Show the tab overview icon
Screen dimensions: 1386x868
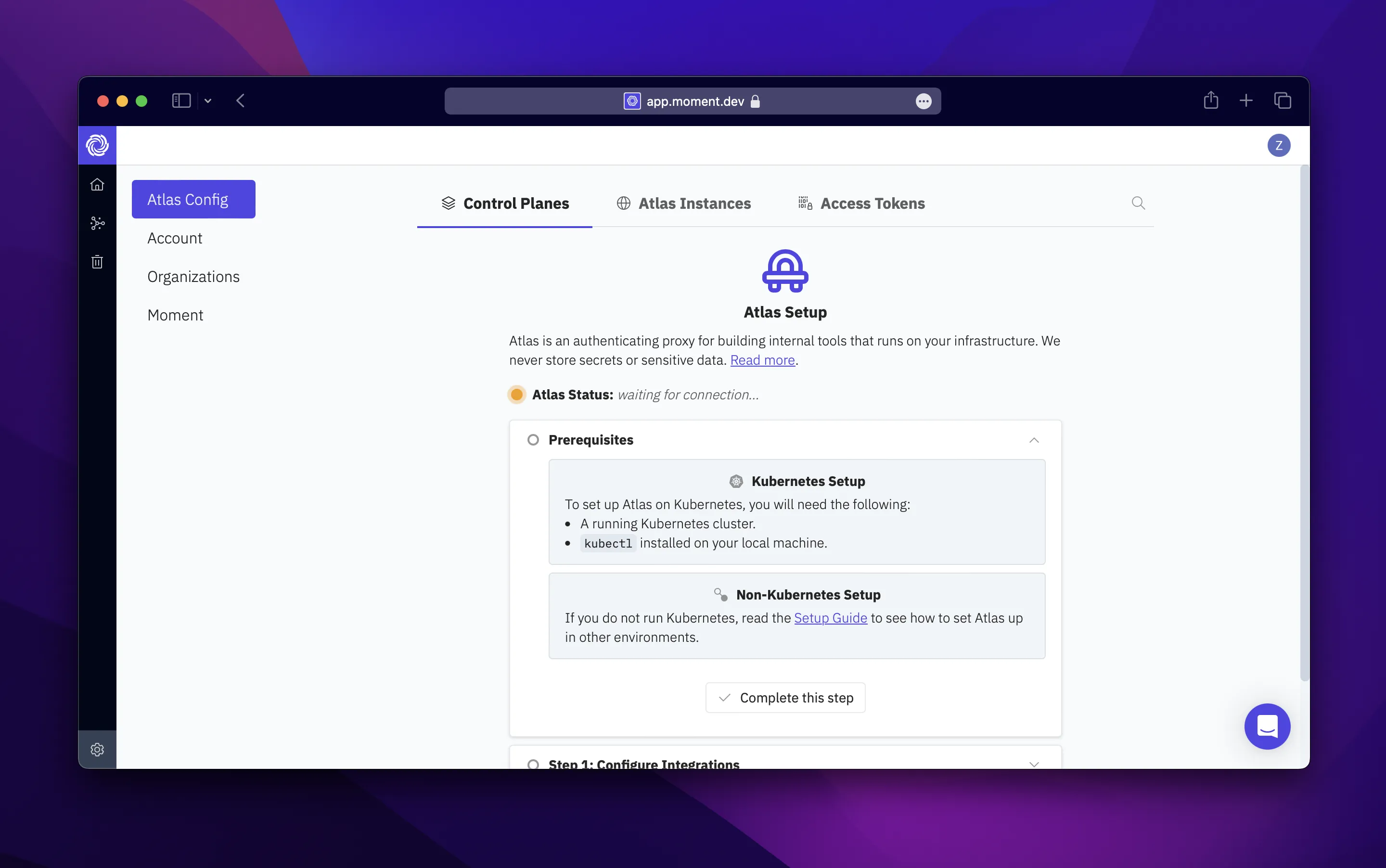point(1282,101)
